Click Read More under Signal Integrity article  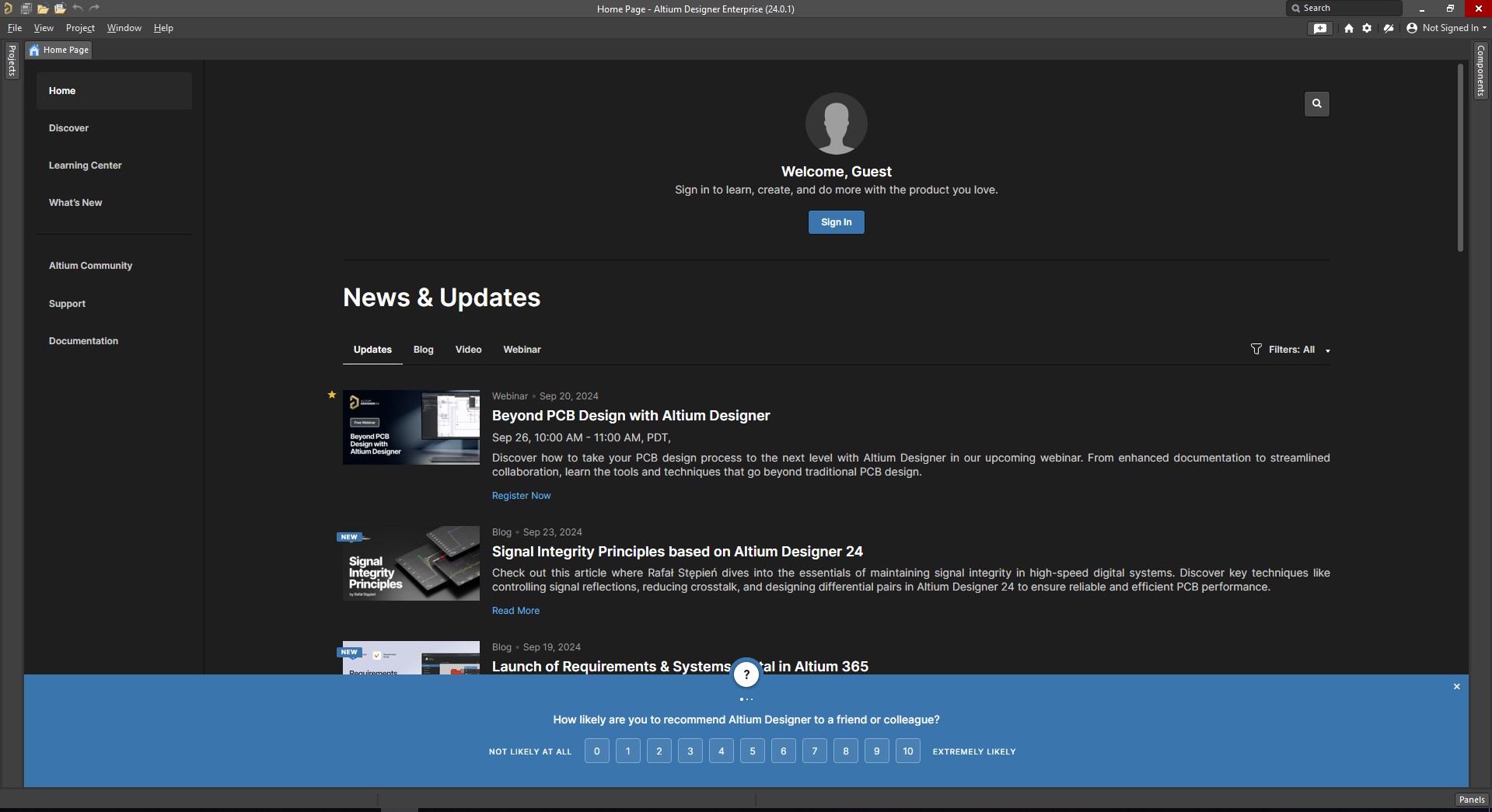[515, 611]
